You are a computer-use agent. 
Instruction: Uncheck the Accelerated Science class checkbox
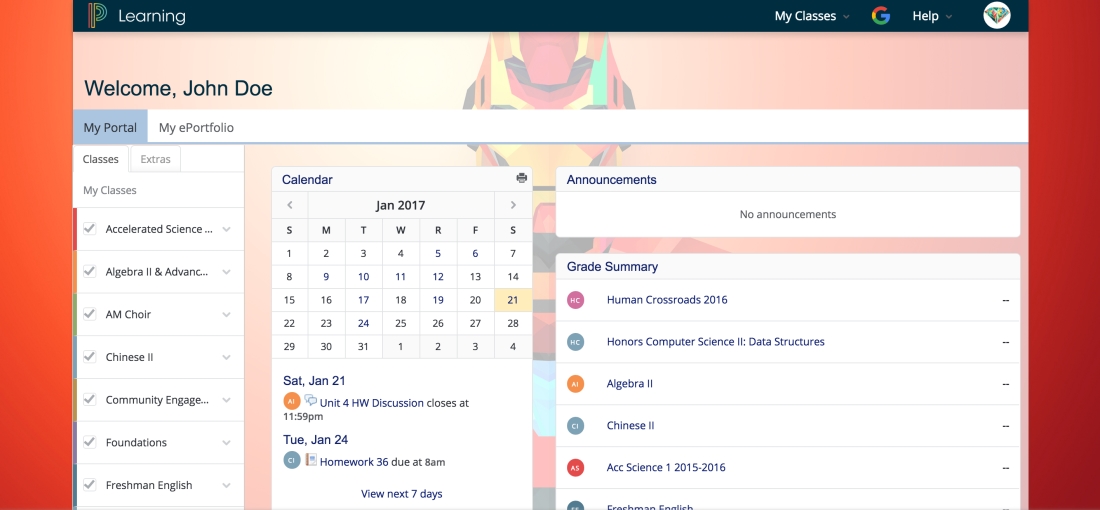point(90,229)
